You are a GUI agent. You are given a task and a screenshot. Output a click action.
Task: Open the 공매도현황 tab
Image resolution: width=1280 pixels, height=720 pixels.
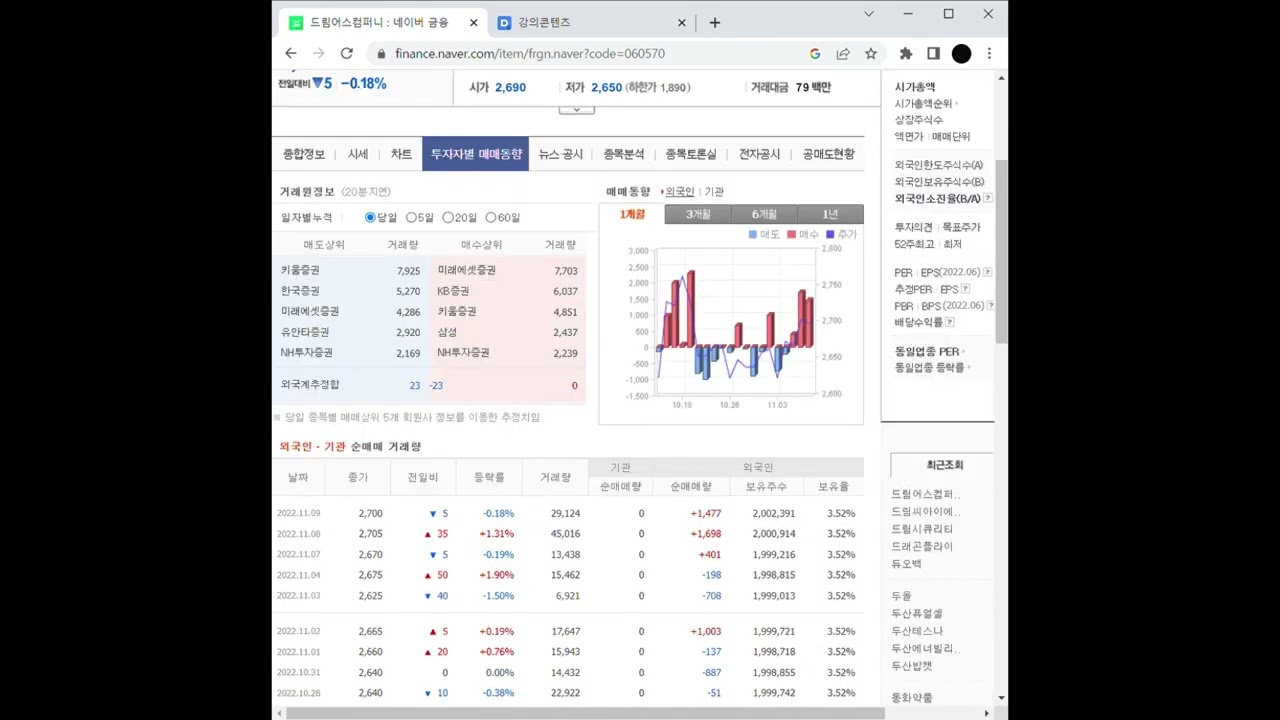[x=829, y=154]
